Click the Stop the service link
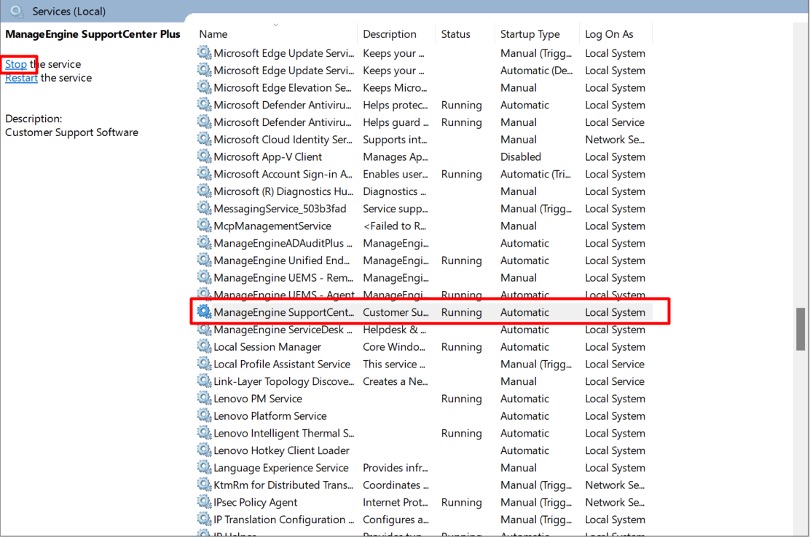This screenshot has width=810, height=538. [x=16, y=64]
